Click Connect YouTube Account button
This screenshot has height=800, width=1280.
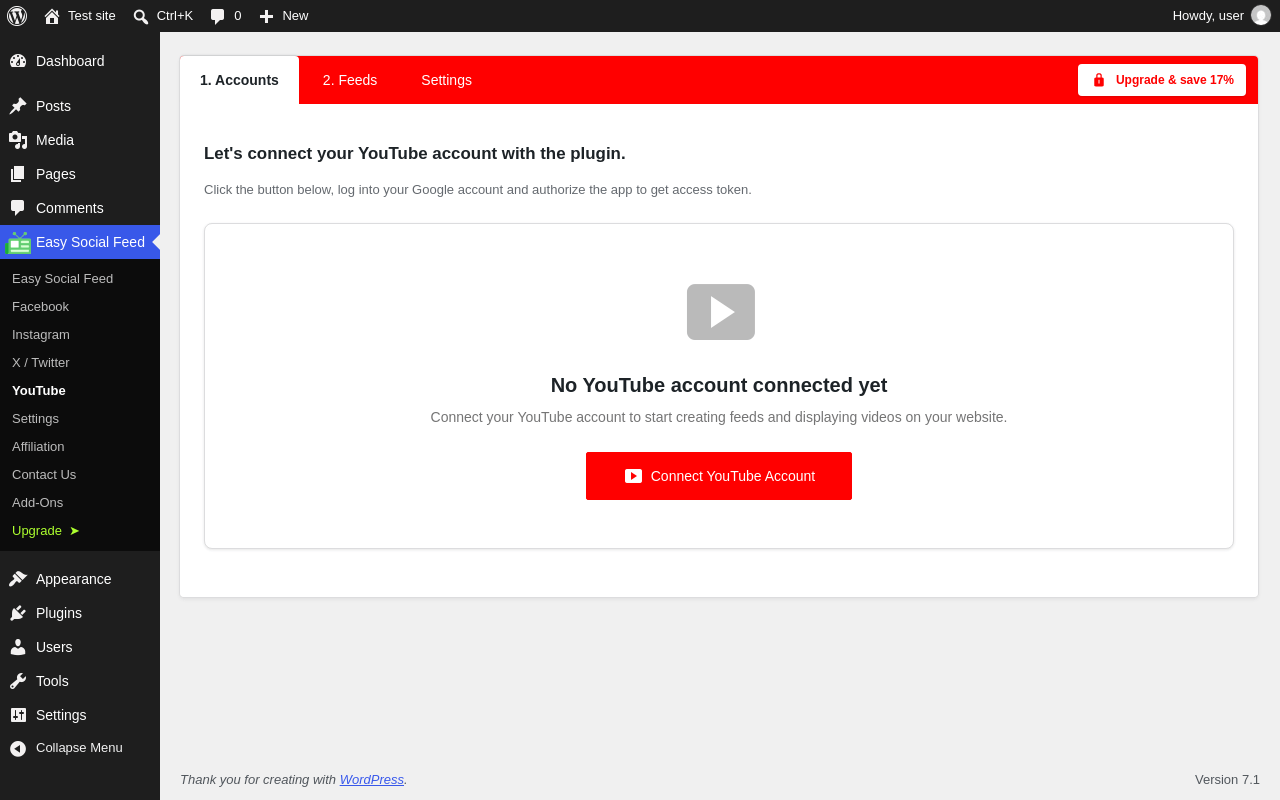[719, 476]
